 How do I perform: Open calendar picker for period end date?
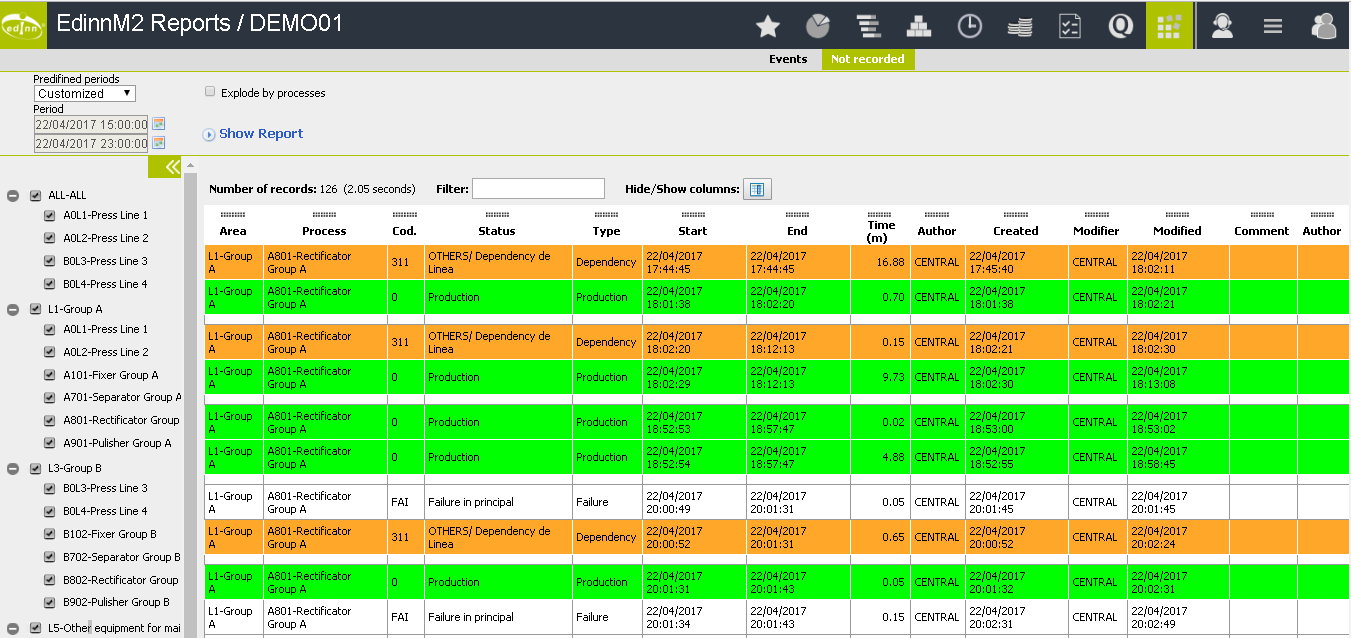[158, 143]
